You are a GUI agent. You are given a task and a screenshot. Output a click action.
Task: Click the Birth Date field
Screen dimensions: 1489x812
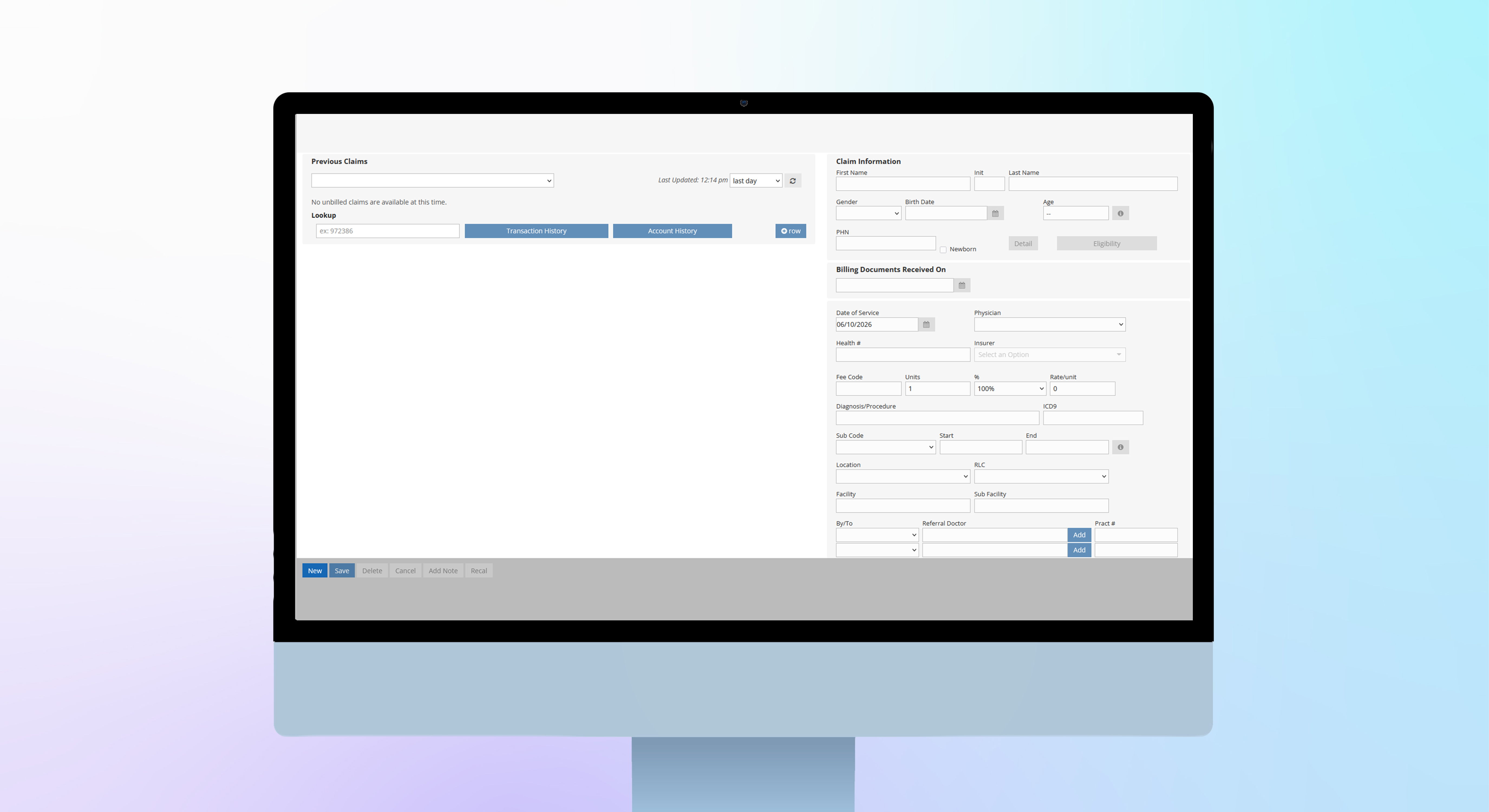[x=946, y=213]
